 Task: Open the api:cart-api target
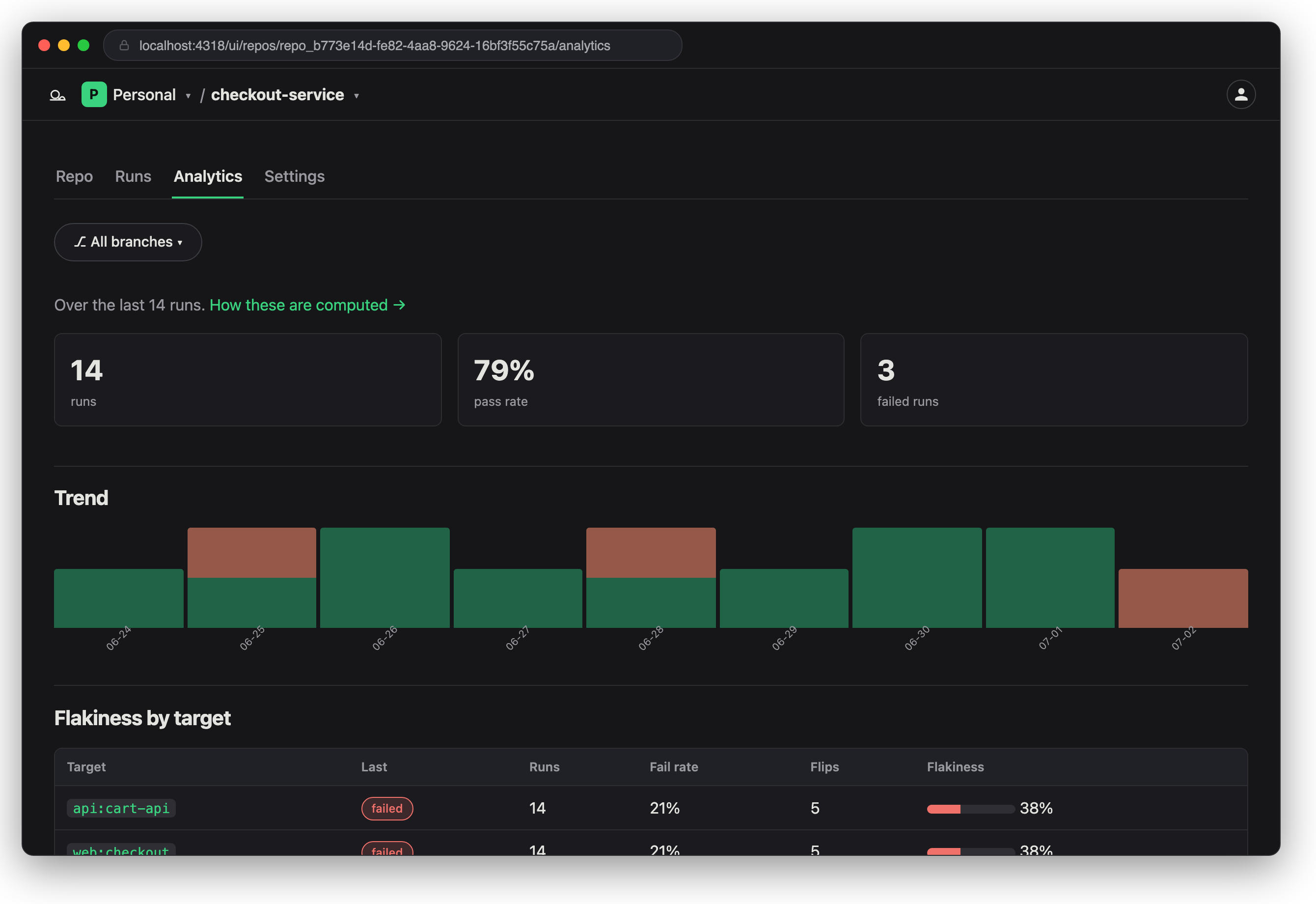121,808
